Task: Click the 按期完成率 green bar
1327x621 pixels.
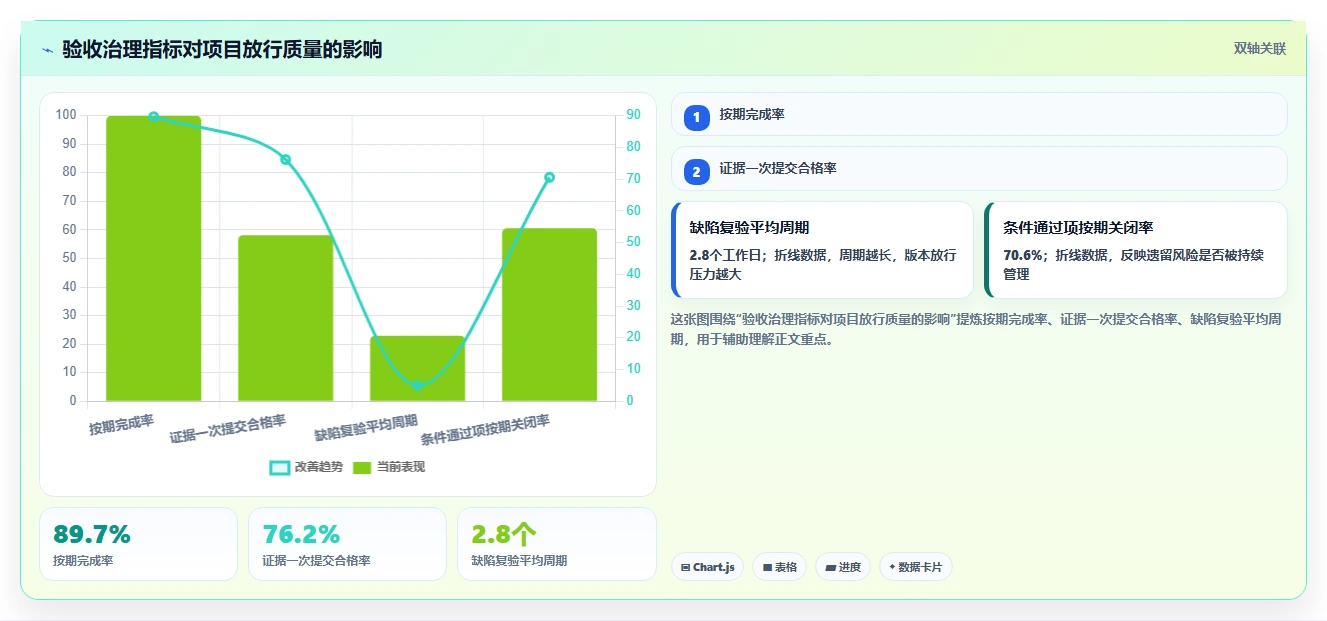Action: point(154,259)
